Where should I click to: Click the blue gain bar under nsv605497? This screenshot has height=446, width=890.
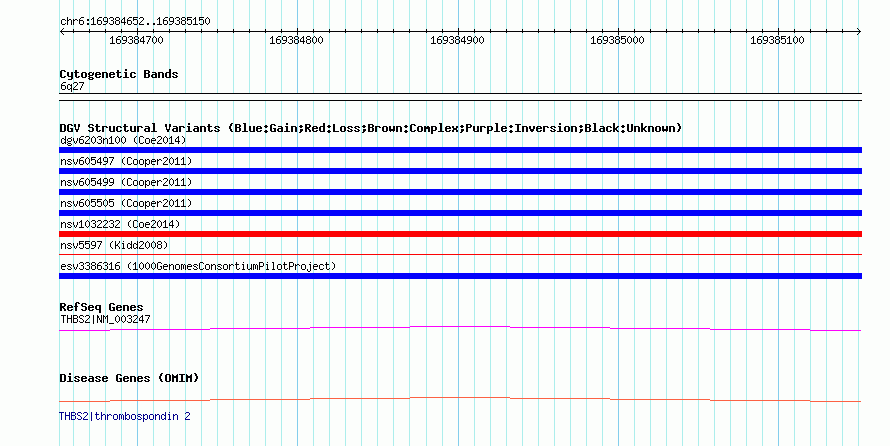point(460,171)
